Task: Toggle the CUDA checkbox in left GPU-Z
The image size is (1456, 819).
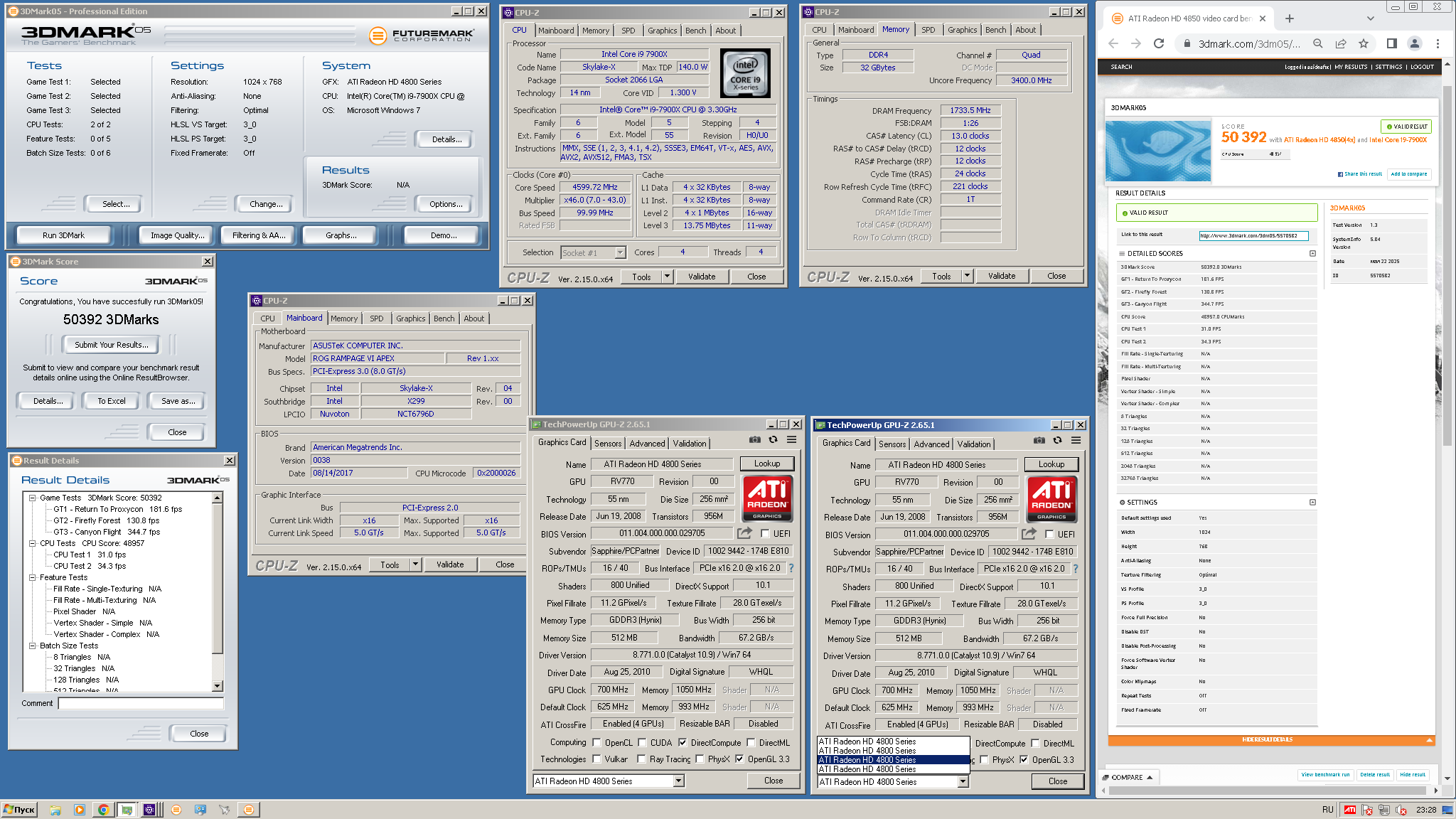Action: click(x=642, y=742)
